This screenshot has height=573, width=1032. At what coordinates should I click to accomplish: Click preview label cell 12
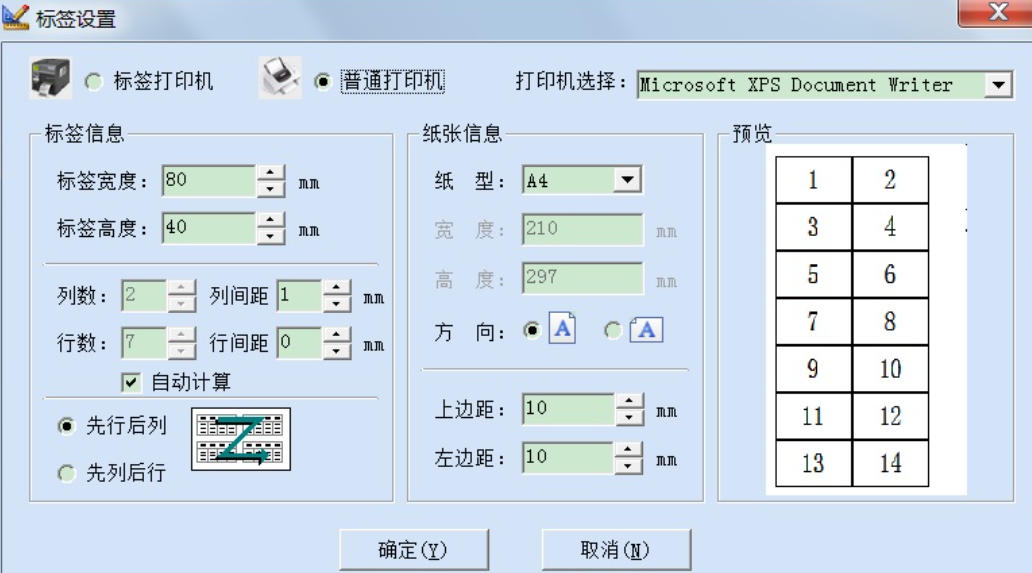coord(890,416)
